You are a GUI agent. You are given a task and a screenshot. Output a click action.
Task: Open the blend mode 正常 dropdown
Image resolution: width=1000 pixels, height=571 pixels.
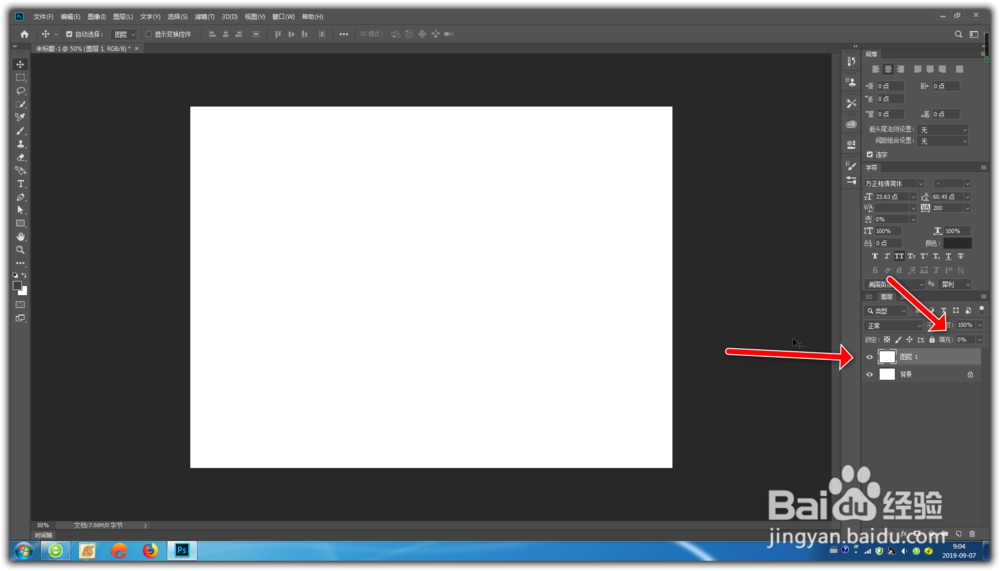tap(894, 326)
